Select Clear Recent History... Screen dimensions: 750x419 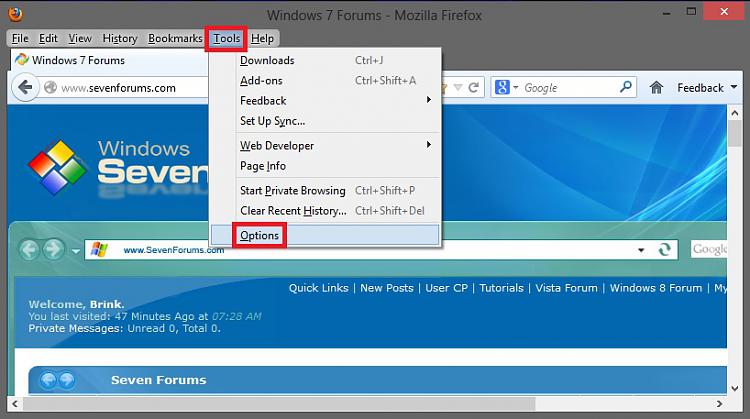point(325,210)
